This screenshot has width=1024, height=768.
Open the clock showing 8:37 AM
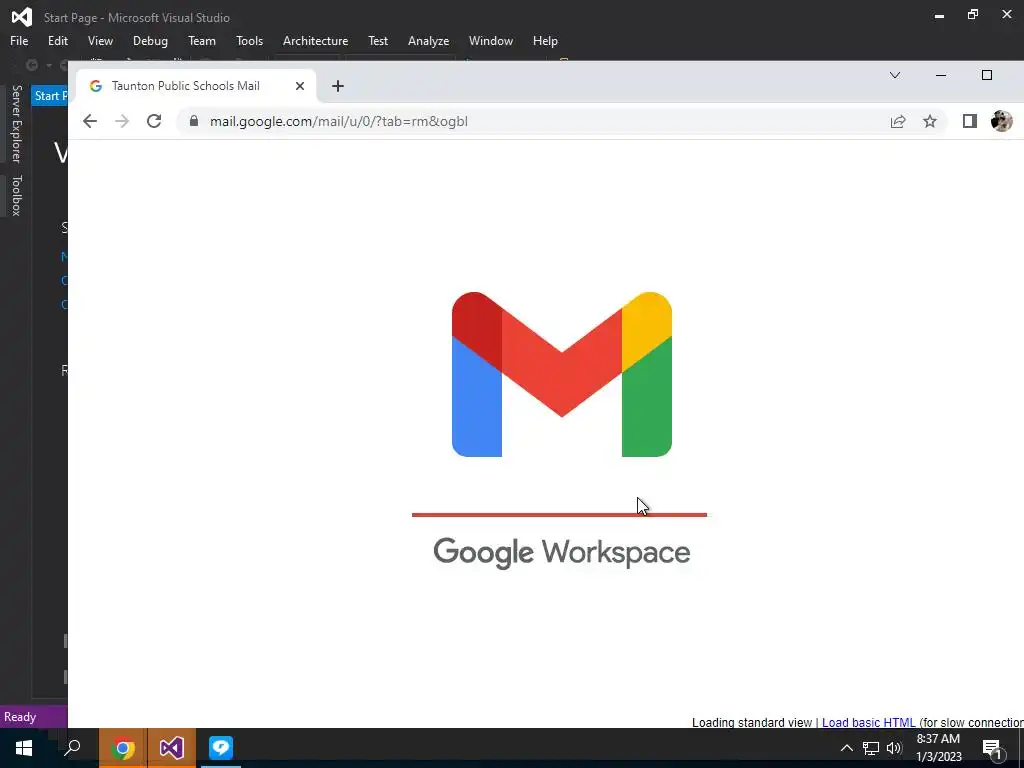tap(938, 748)
